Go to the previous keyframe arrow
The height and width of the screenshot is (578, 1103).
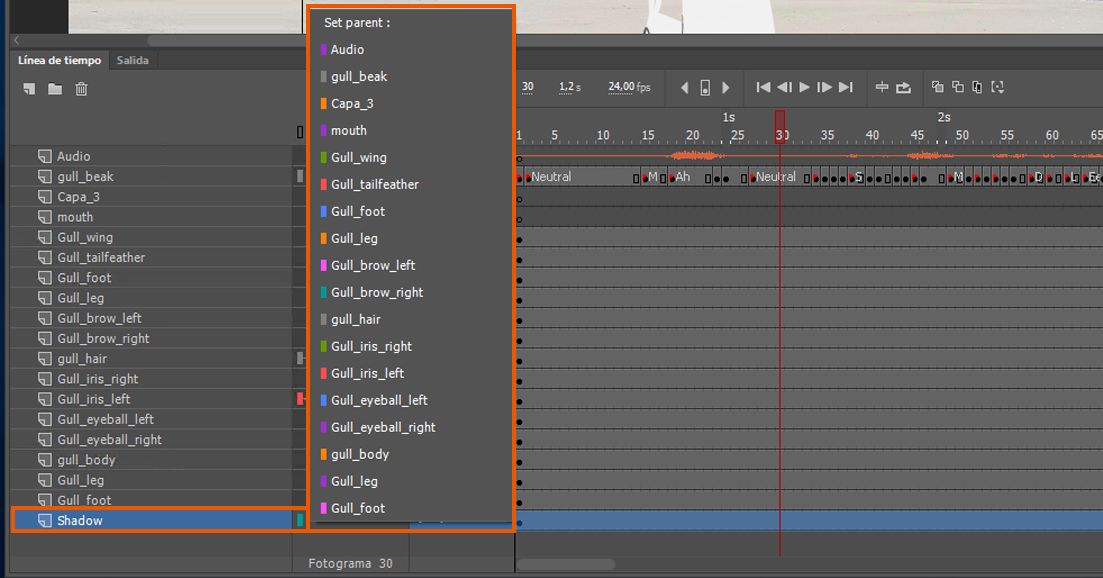[684, 88]
